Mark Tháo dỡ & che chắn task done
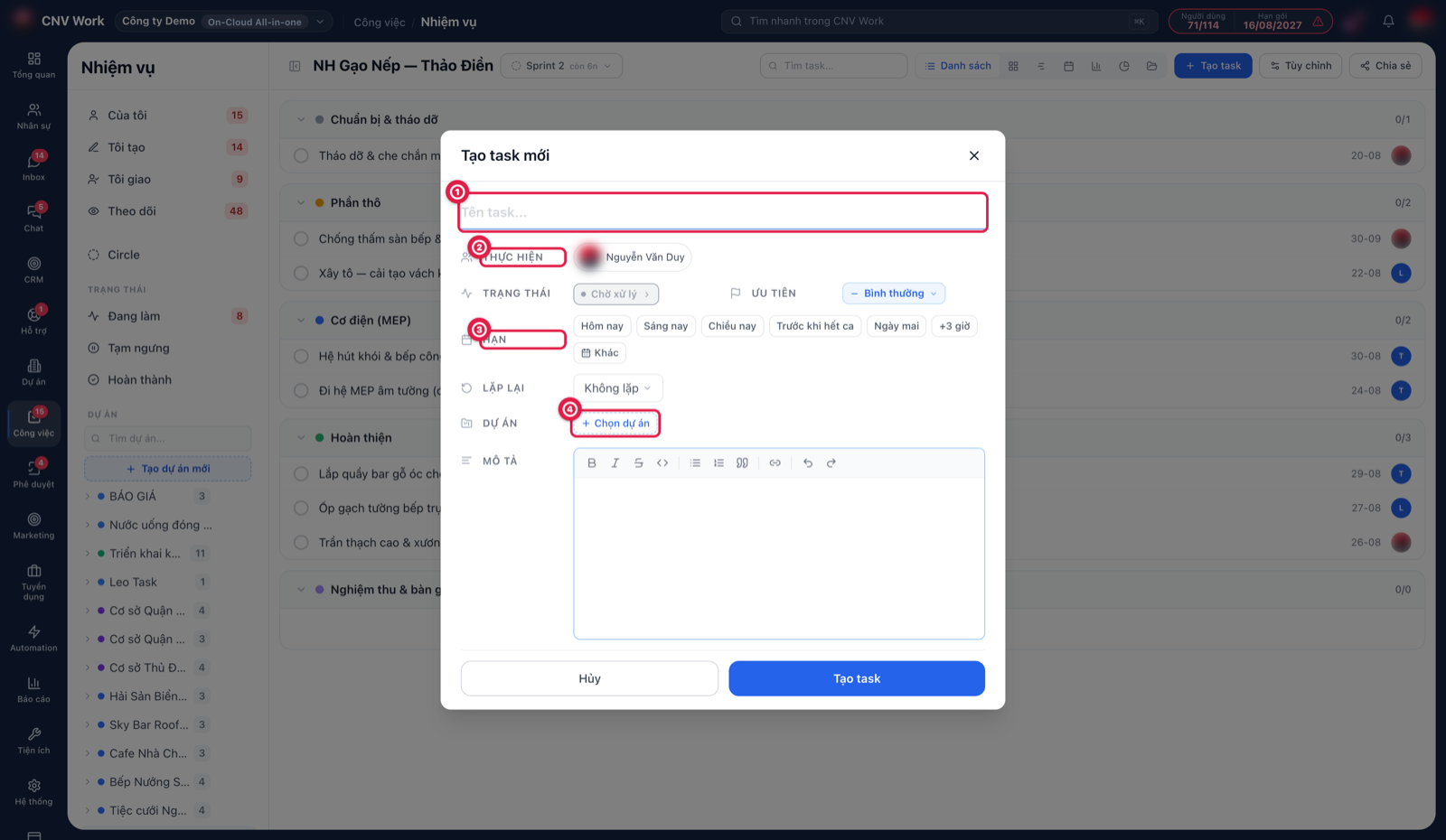This screenshot has width=1446, height=840. [301, 155]
